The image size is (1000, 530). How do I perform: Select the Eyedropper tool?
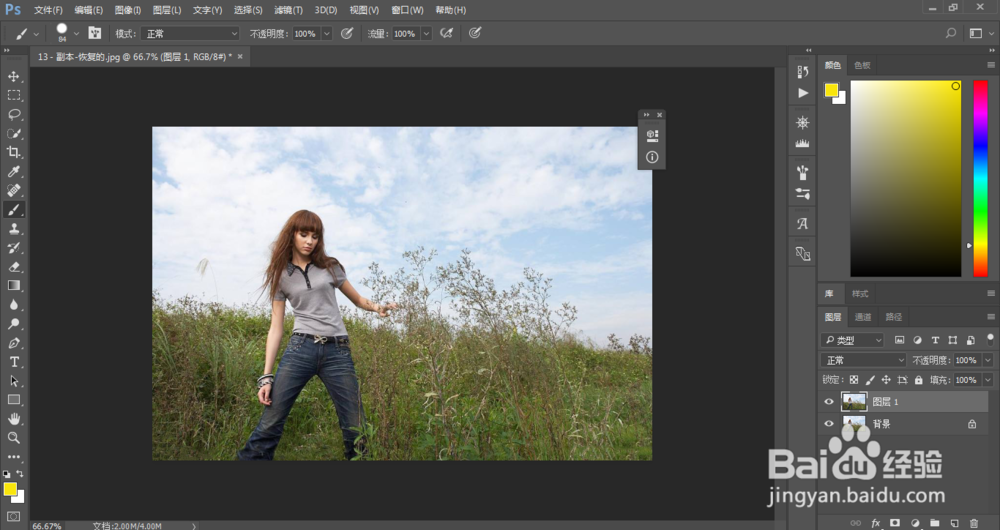13,171
